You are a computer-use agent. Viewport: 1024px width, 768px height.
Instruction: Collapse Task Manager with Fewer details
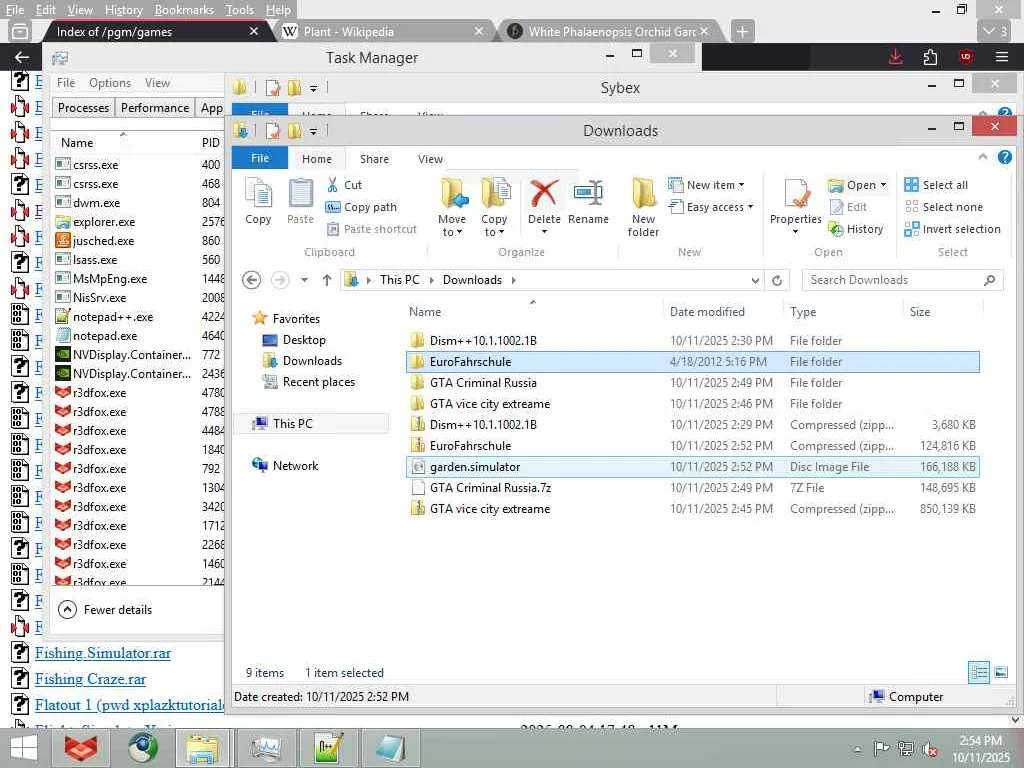tap(105, 610)
